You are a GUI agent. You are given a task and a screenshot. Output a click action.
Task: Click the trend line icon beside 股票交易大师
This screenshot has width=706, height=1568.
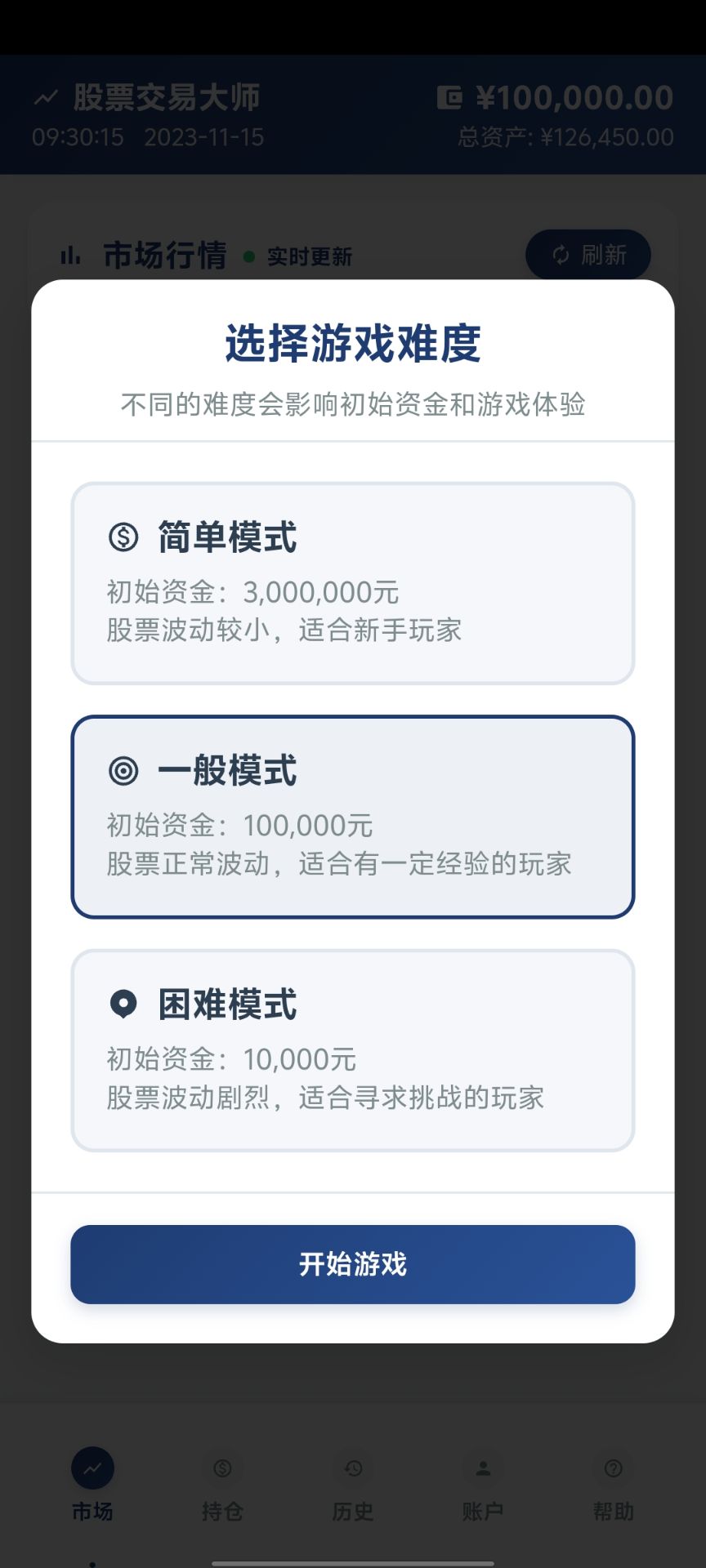46,98
